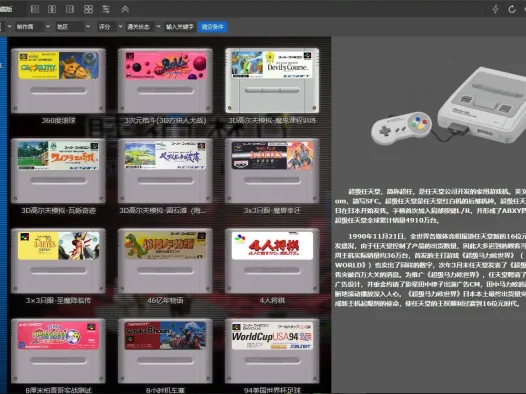Select the 3×3只眼·圣魔降临传 cartridge image

point(58,261)
